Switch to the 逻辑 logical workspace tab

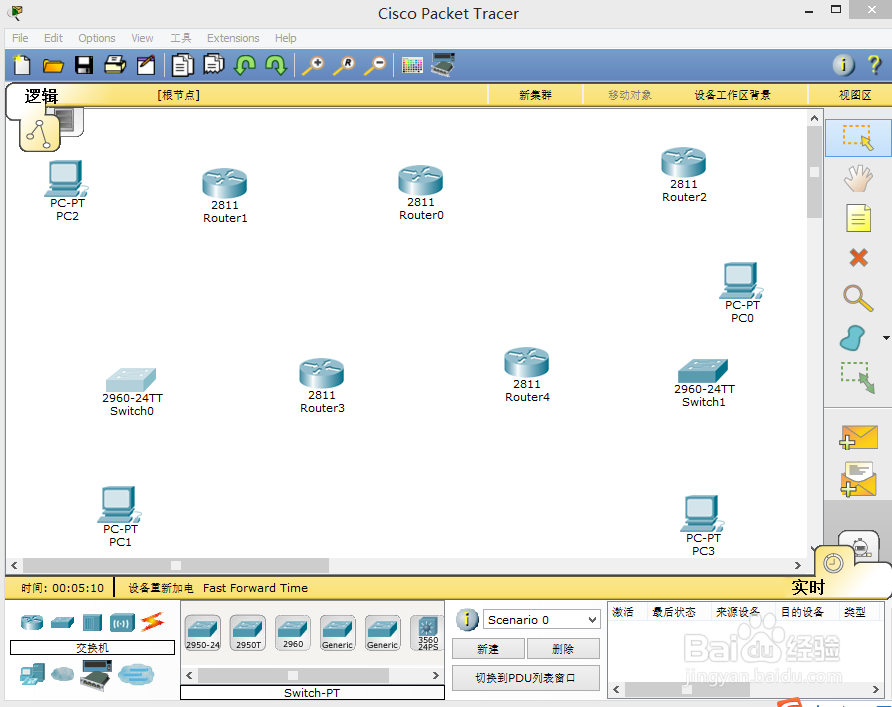click(41, 96)
